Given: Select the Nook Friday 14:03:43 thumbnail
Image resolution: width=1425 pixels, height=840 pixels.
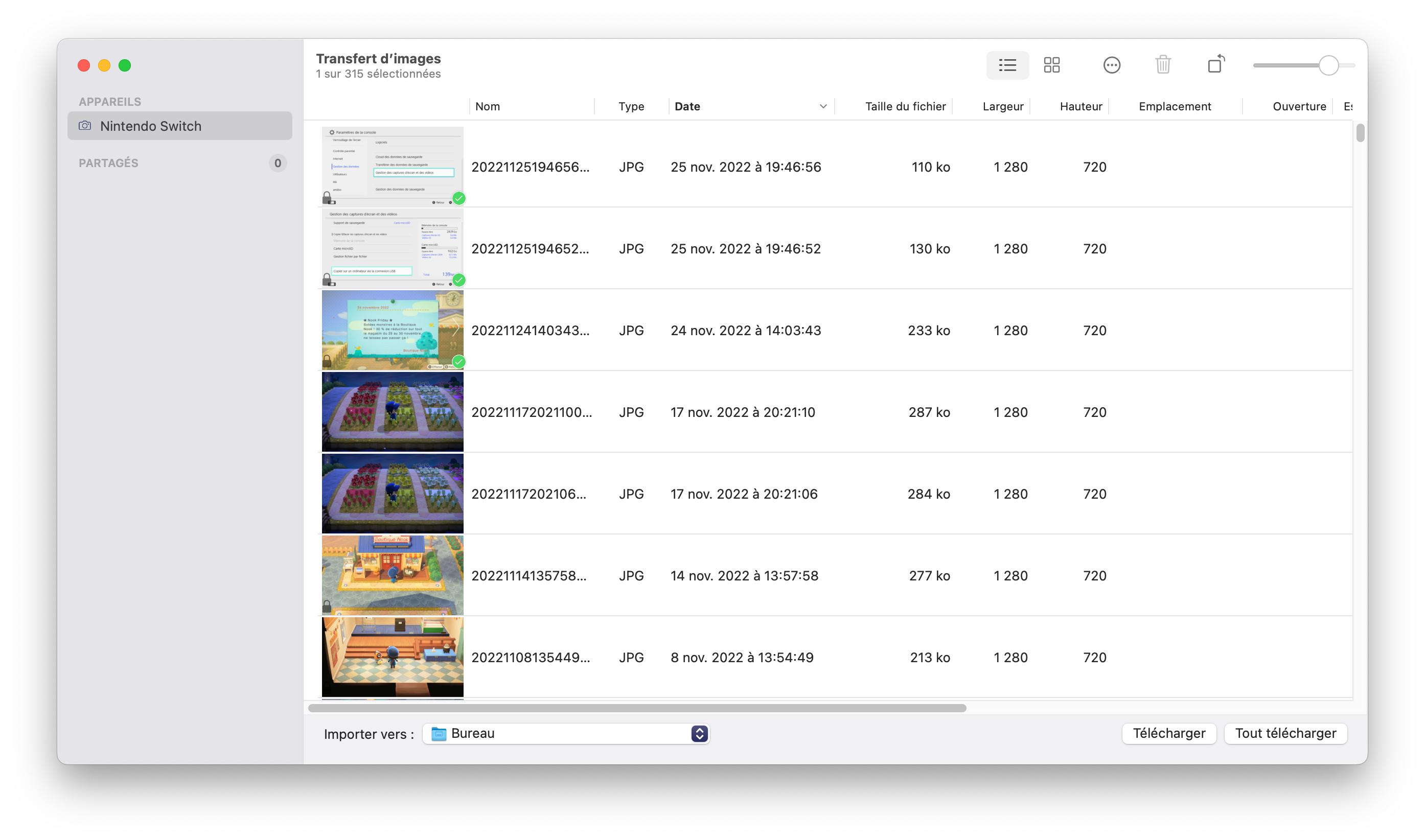Looking at the screenshot, I should pos(393,330).
